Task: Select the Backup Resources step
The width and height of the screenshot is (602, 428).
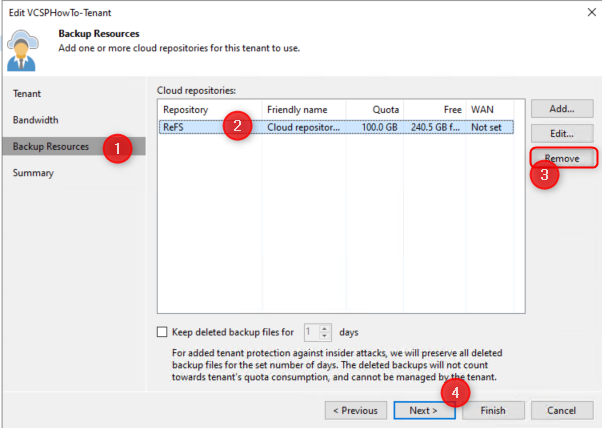Action: 50,147
